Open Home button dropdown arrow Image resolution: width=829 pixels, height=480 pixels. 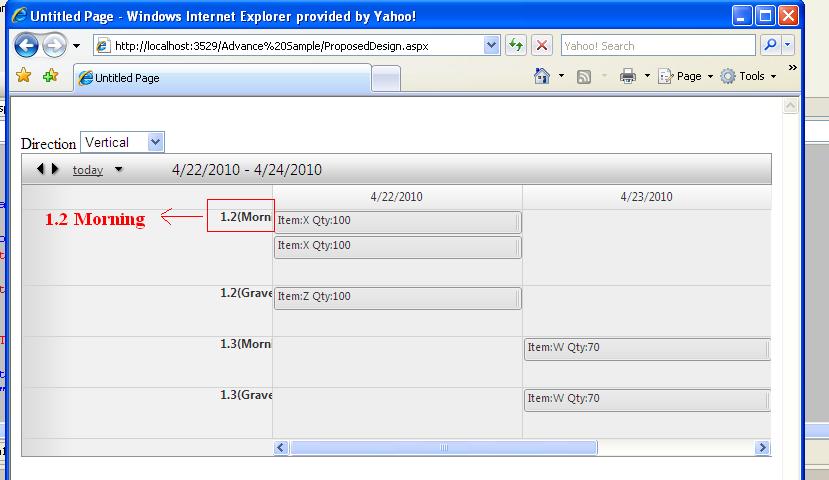pyautogui.click(x=561, y=76)
